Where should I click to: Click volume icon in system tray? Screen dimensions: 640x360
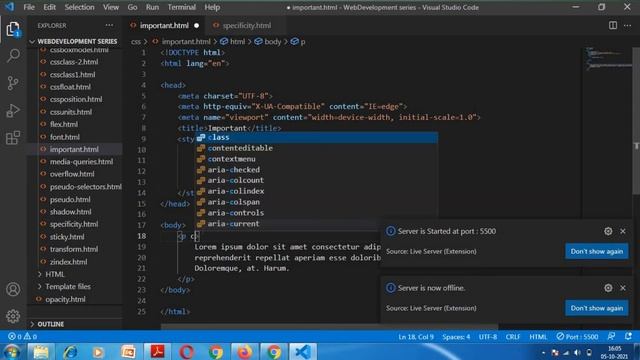pos(577,352)
